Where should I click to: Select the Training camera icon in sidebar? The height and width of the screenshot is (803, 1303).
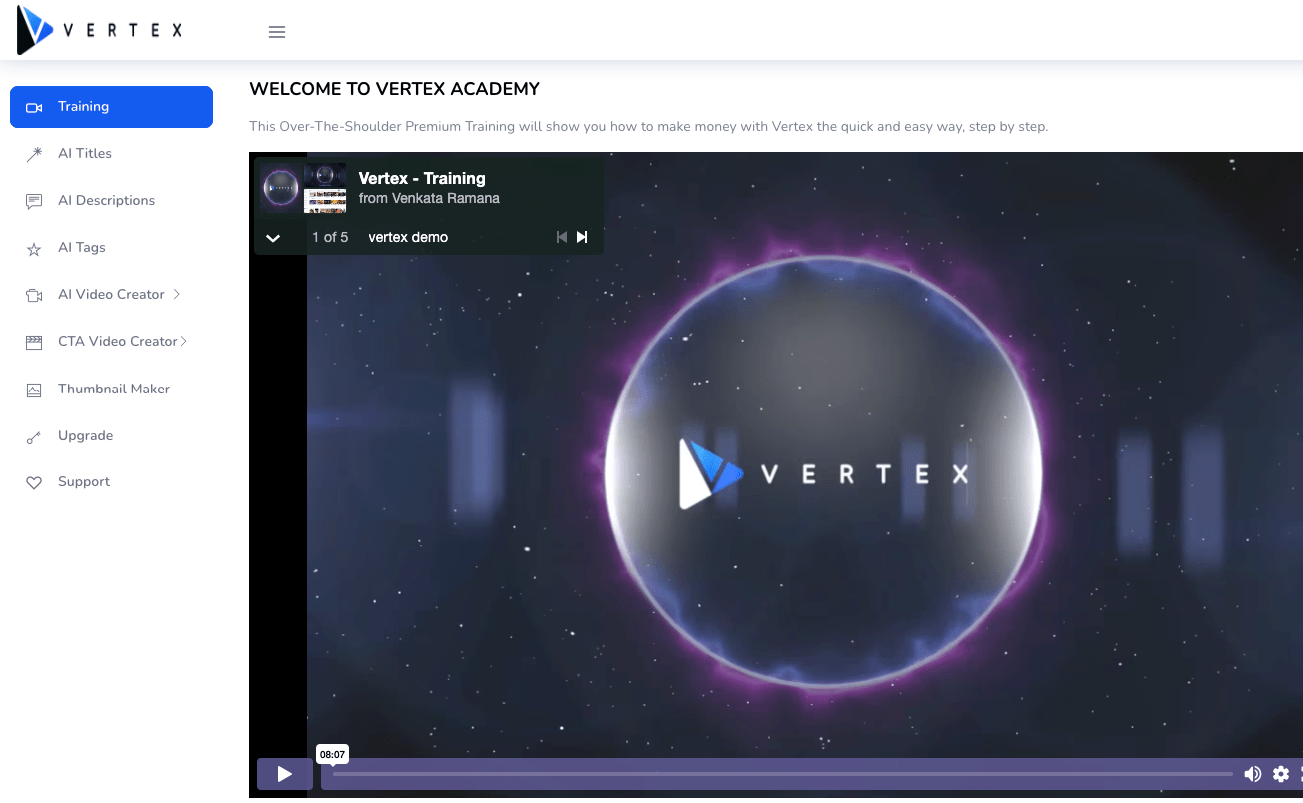coord(35,106)
